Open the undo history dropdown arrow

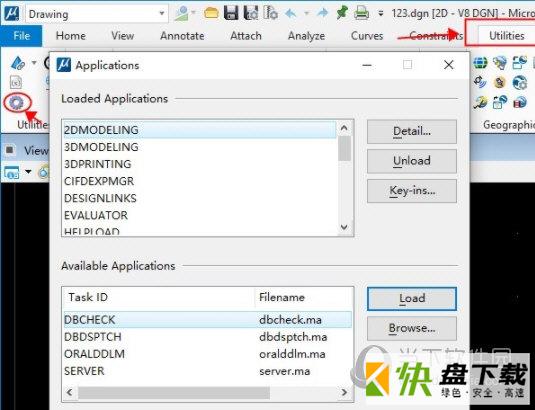point(306,14)
